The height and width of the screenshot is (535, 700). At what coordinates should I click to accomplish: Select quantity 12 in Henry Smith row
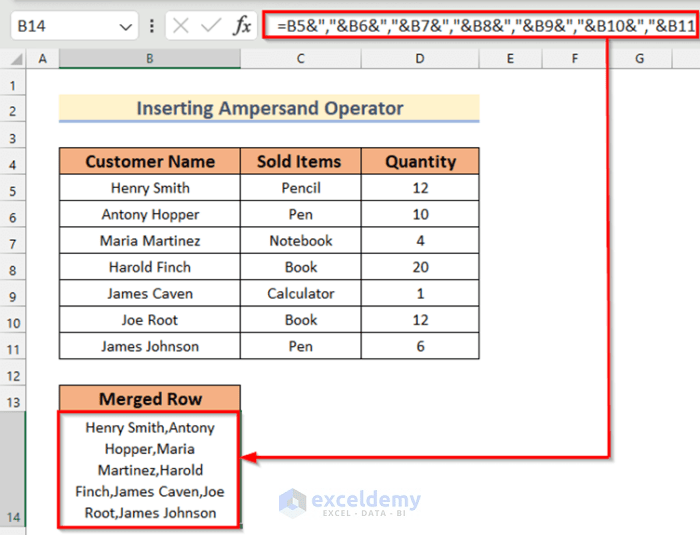coord(420,188)
